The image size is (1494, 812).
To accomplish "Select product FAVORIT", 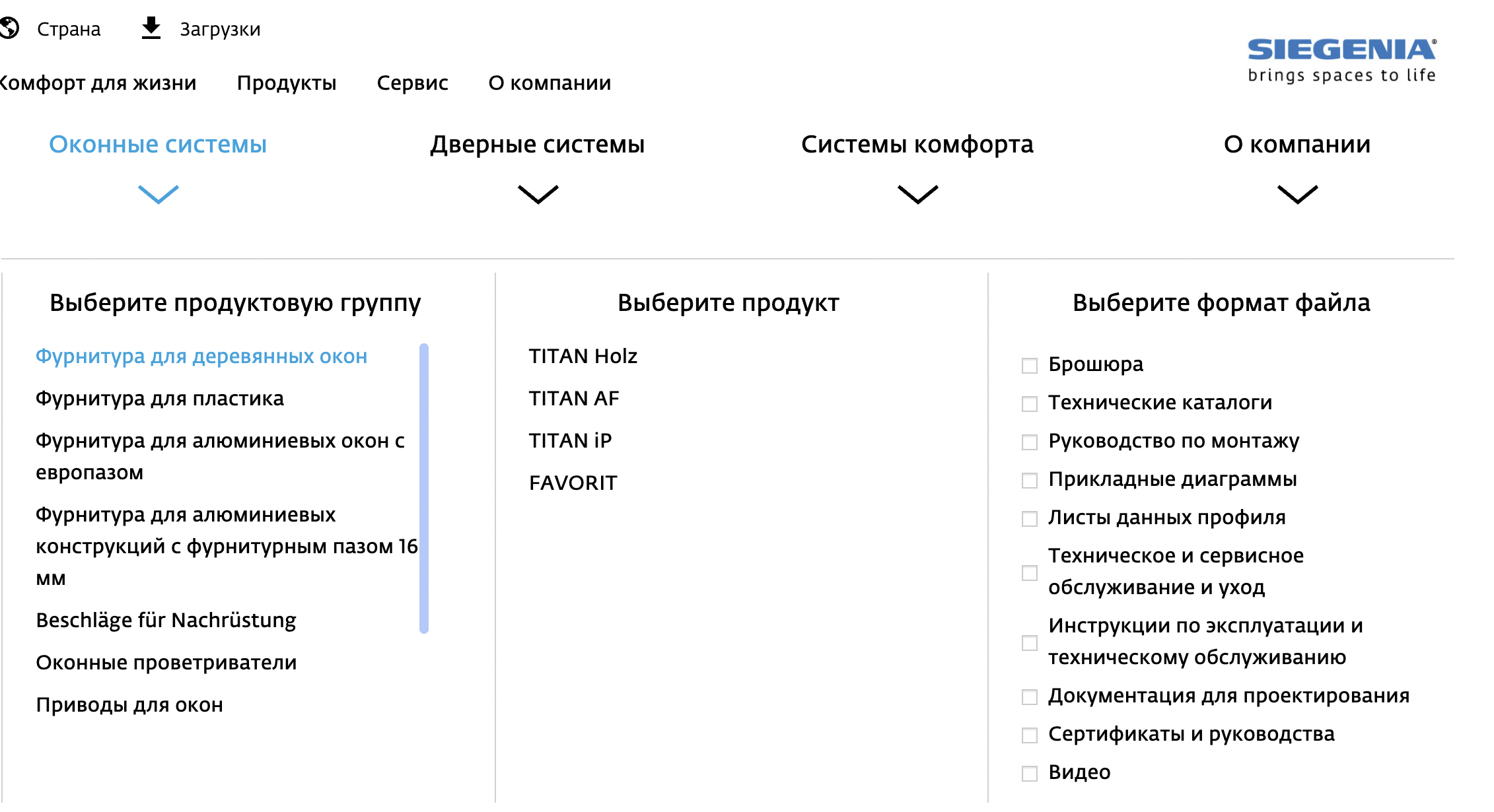I will 573,483.
